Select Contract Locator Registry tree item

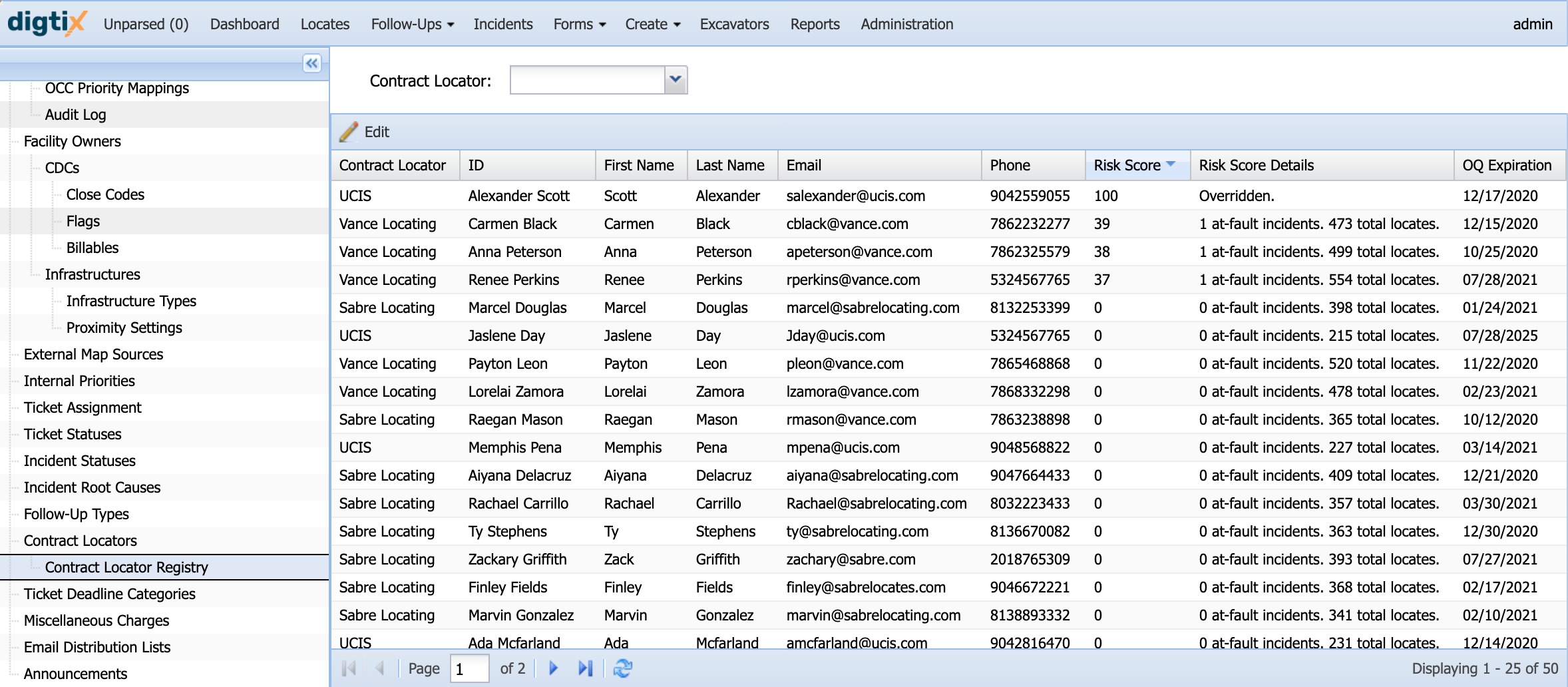coord(126,567)
